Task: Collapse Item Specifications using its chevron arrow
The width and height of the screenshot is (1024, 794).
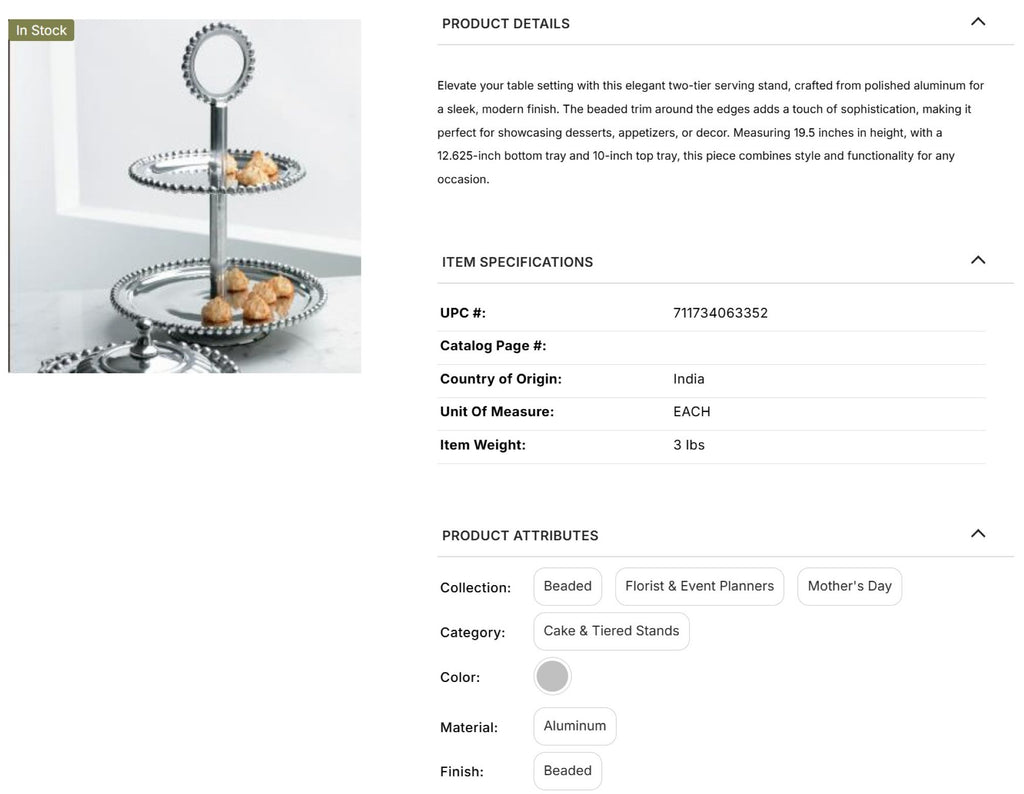Action: tap(978, 260)
